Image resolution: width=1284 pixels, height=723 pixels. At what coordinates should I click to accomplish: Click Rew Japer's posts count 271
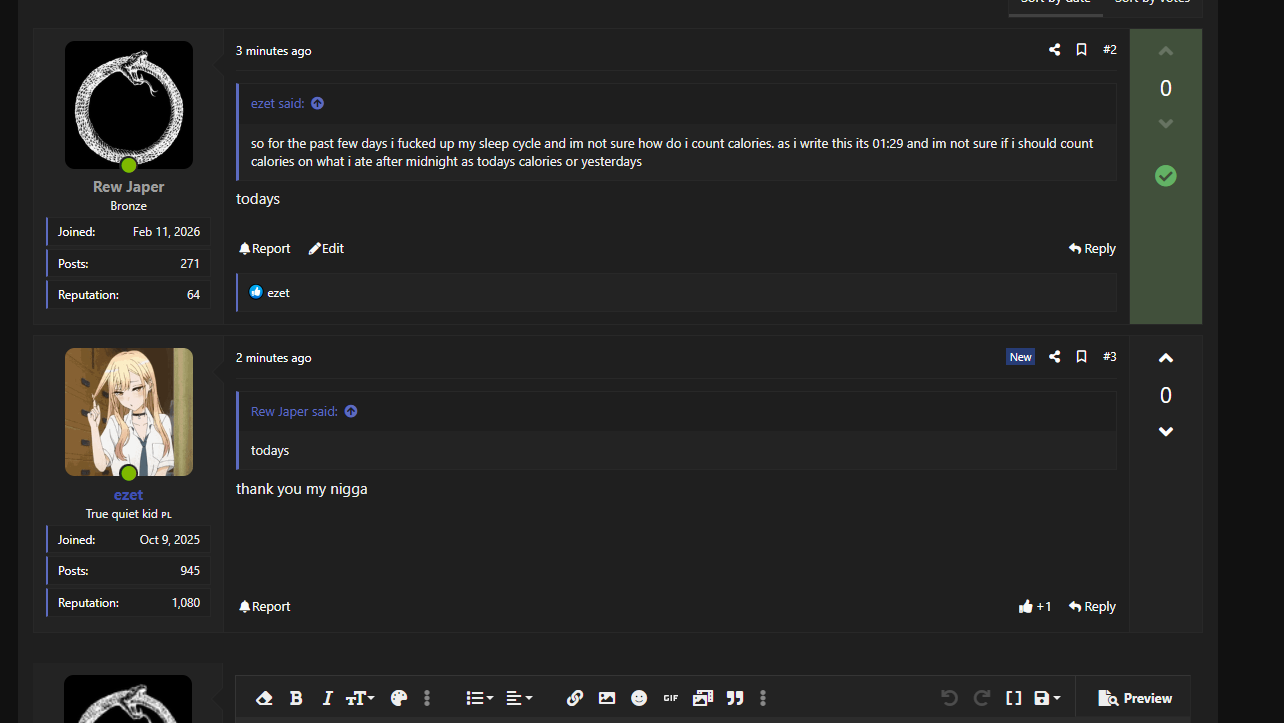pyautogui.click(x=190, y=264)
